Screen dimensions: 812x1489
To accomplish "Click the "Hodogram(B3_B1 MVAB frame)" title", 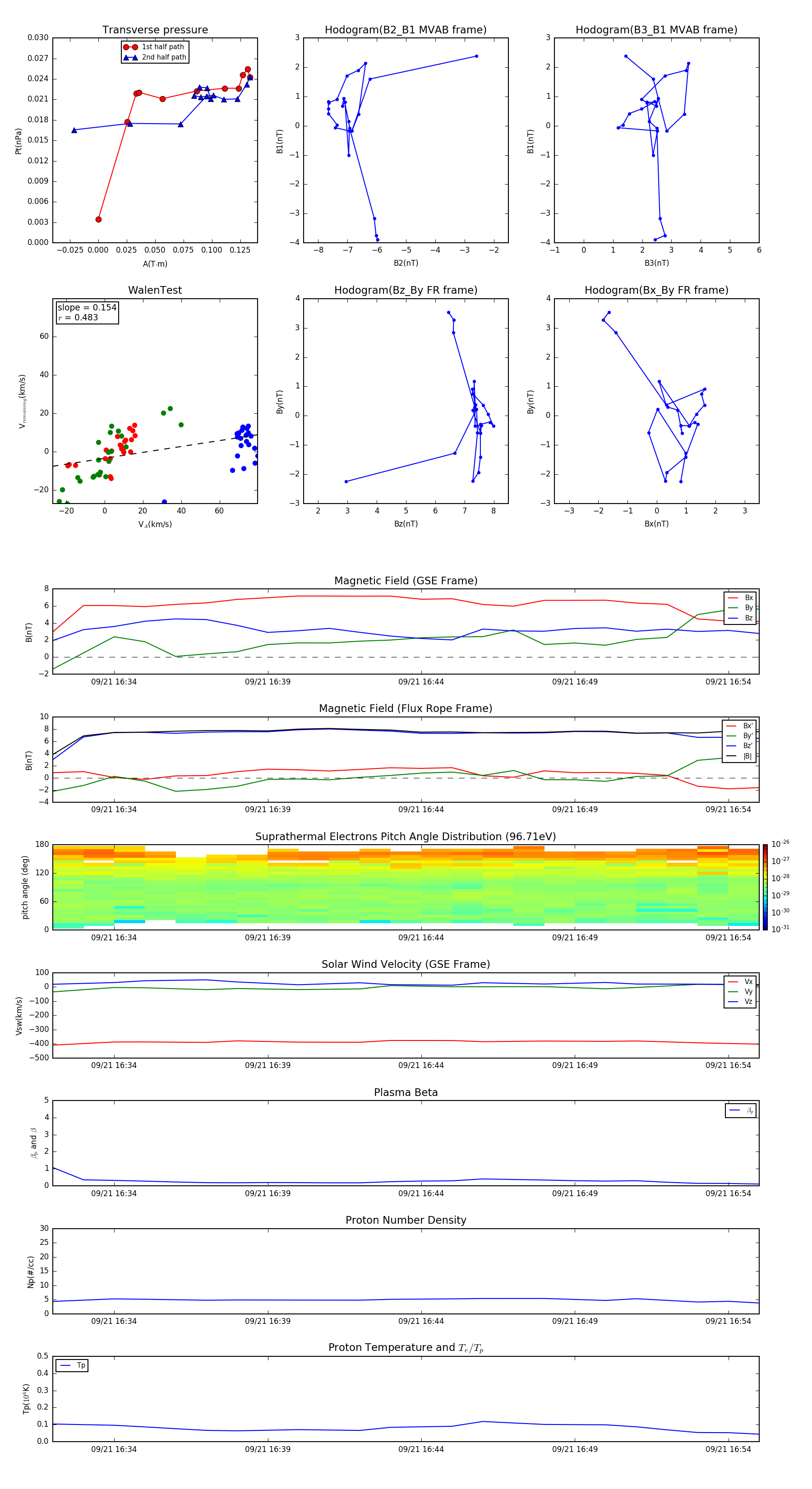I will coord(656,30).
